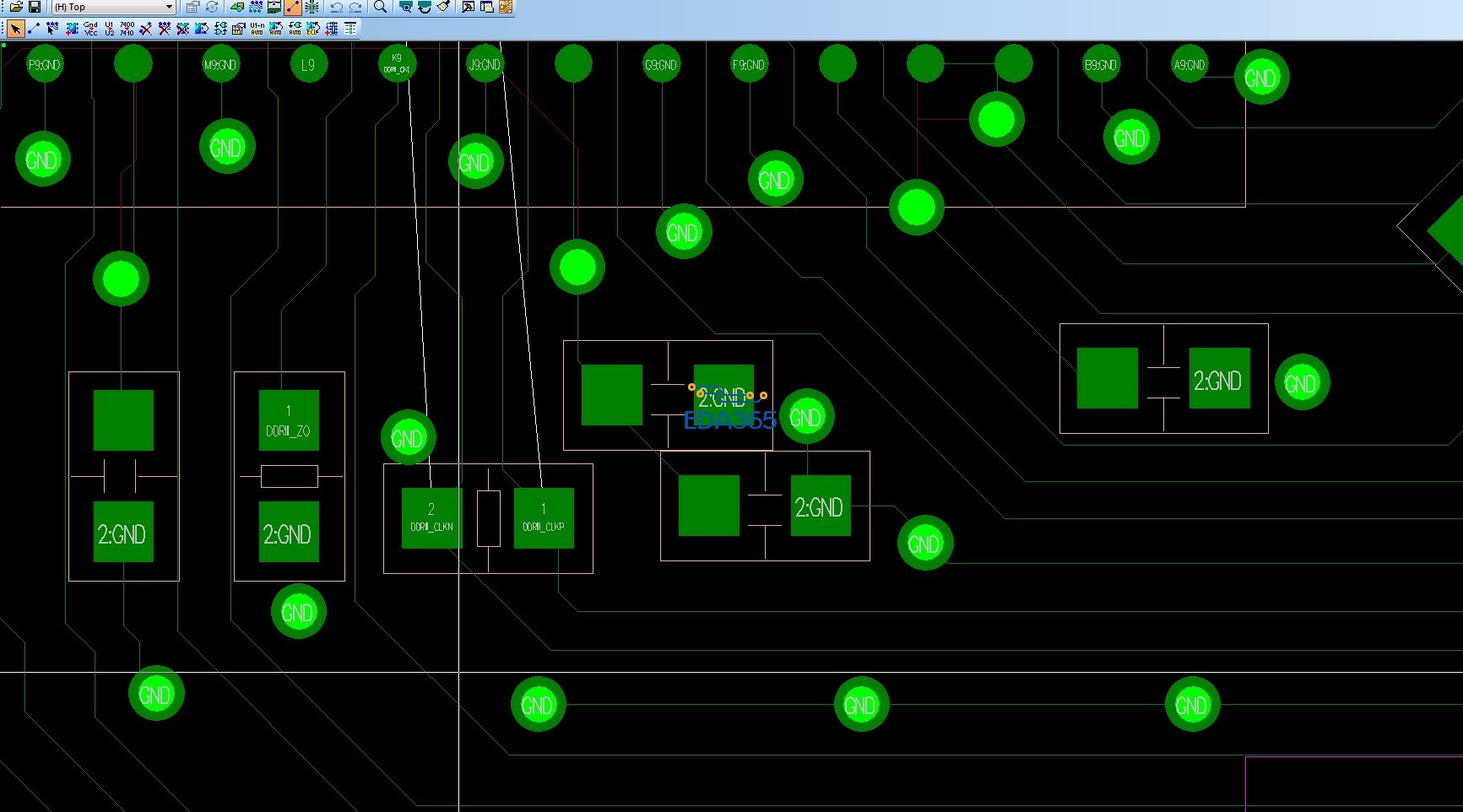The width and height of the screenshot is (1463, 812).
Task: Click the U1-n Auto renumber icon
Action: point(257,29)
